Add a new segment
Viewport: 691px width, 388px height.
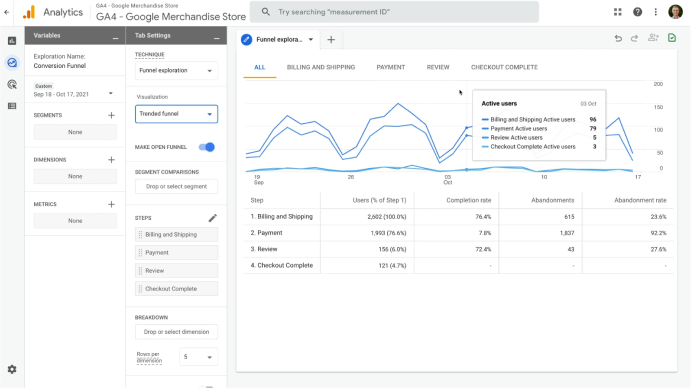111,115
